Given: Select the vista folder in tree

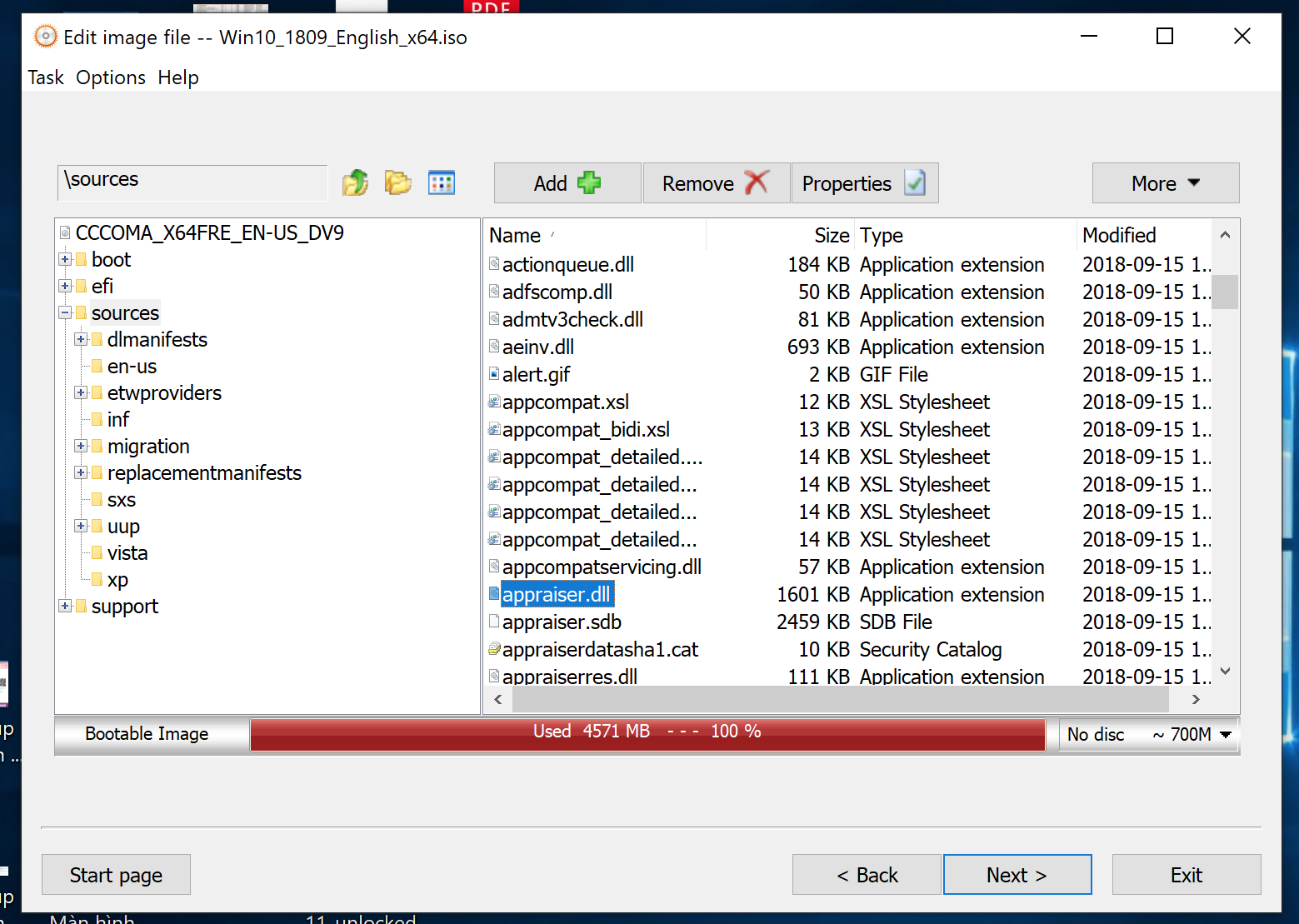Looking at the screenshot, I should [127, 553].
